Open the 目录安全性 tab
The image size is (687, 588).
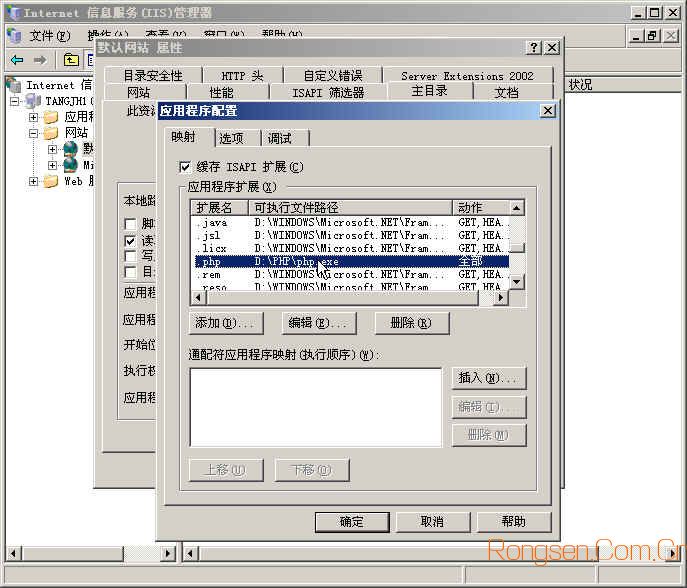[x=153, y=75]
